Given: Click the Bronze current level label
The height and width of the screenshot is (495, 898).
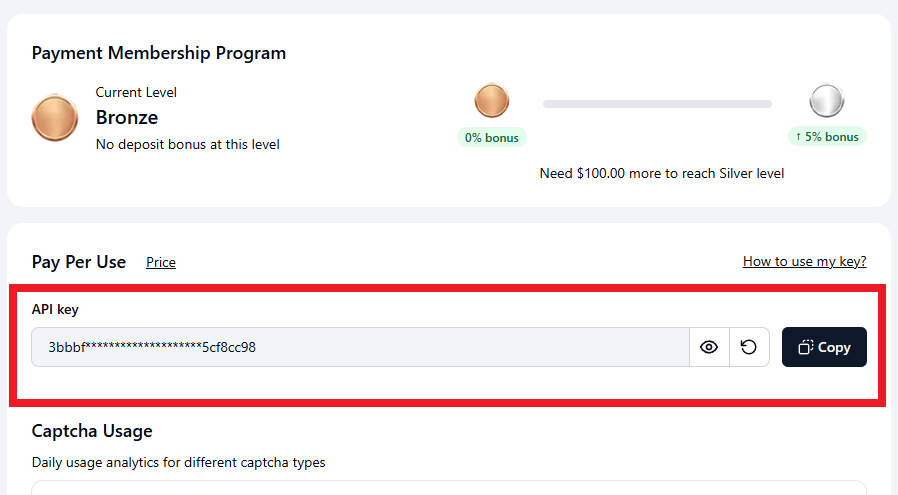Looking at the screenshot, I should tap(127, 117).
